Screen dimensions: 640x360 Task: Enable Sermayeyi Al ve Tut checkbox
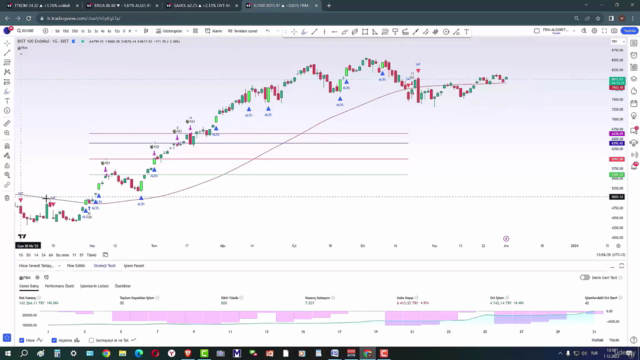[91, 340]
